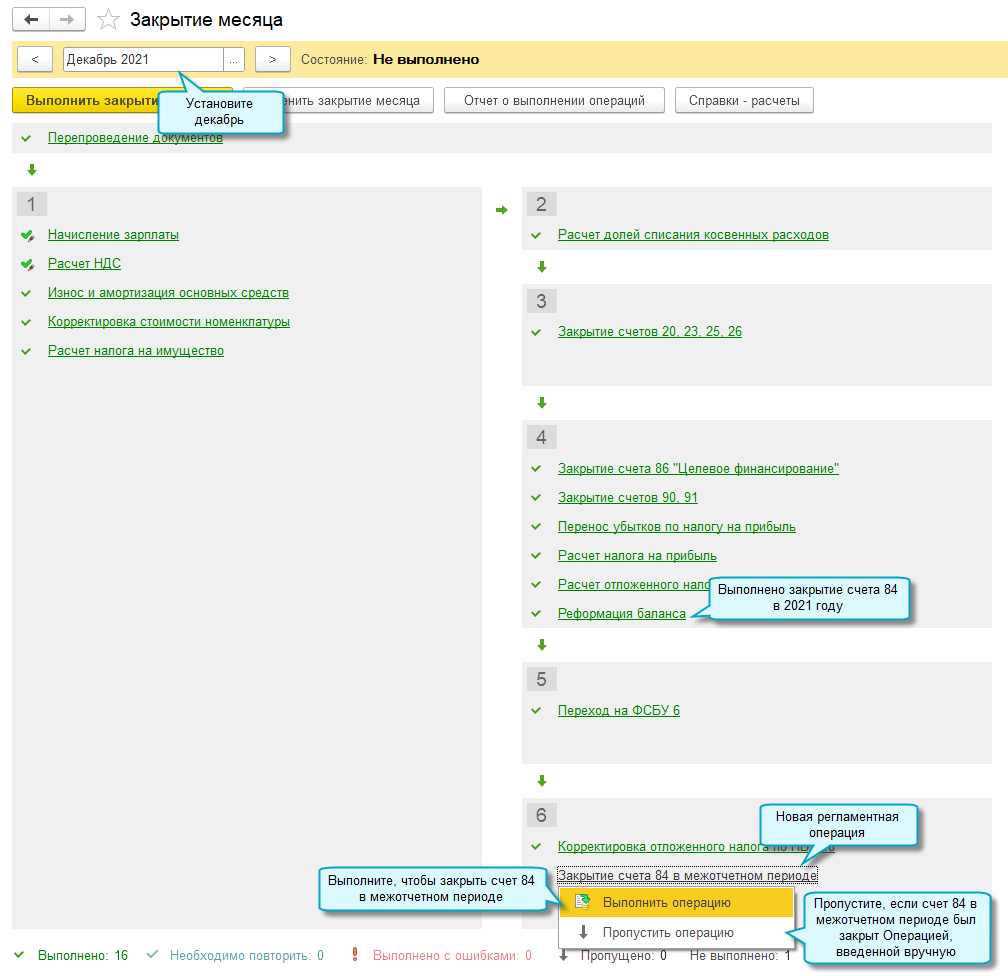1008x976 pixels.
Task: Choose Пропустить операцию in context menu
Action: [667, 932]
